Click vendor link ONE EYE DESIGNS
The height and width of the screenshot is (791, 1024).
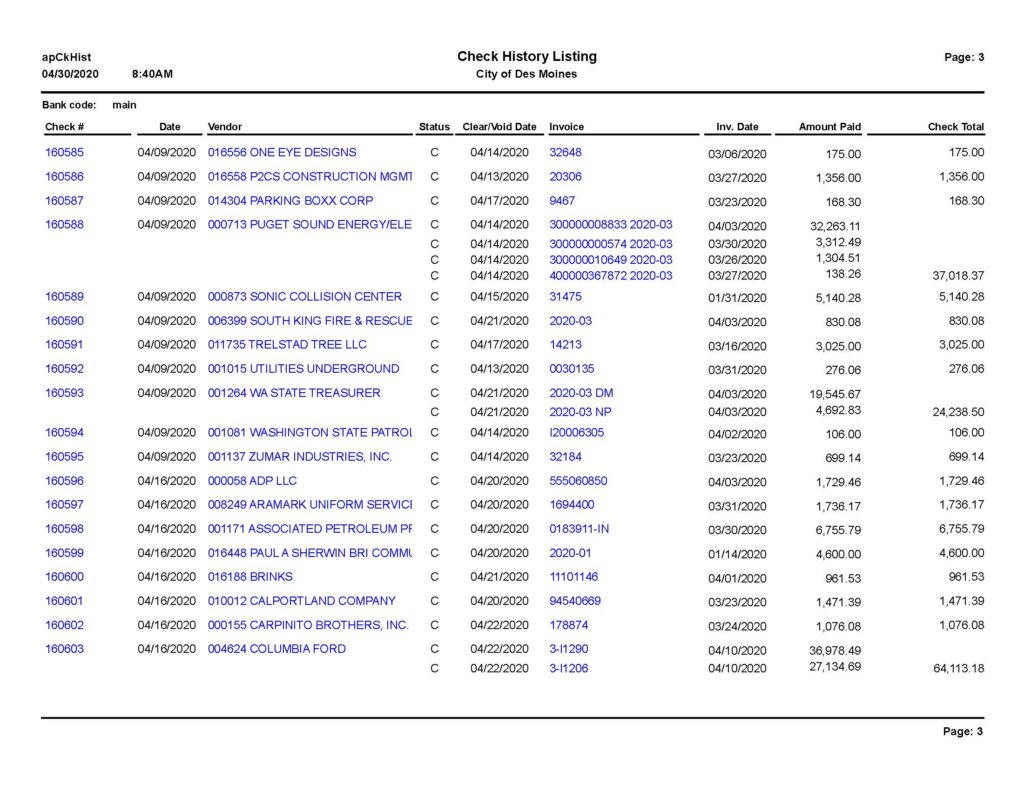(282, 153)
